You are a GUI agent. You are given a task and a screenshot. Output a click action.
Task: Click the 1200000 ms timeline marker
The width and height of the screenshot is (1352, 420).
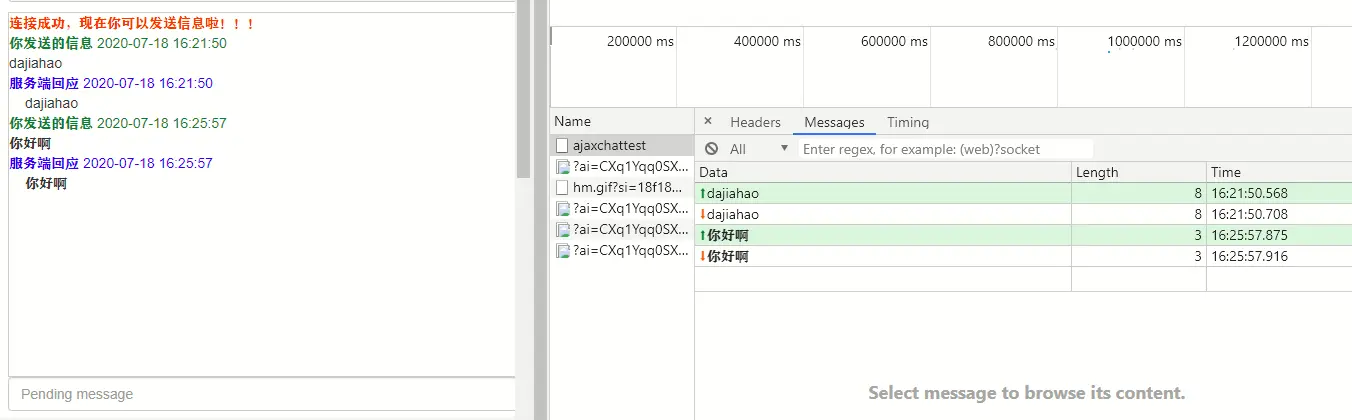1271,42
